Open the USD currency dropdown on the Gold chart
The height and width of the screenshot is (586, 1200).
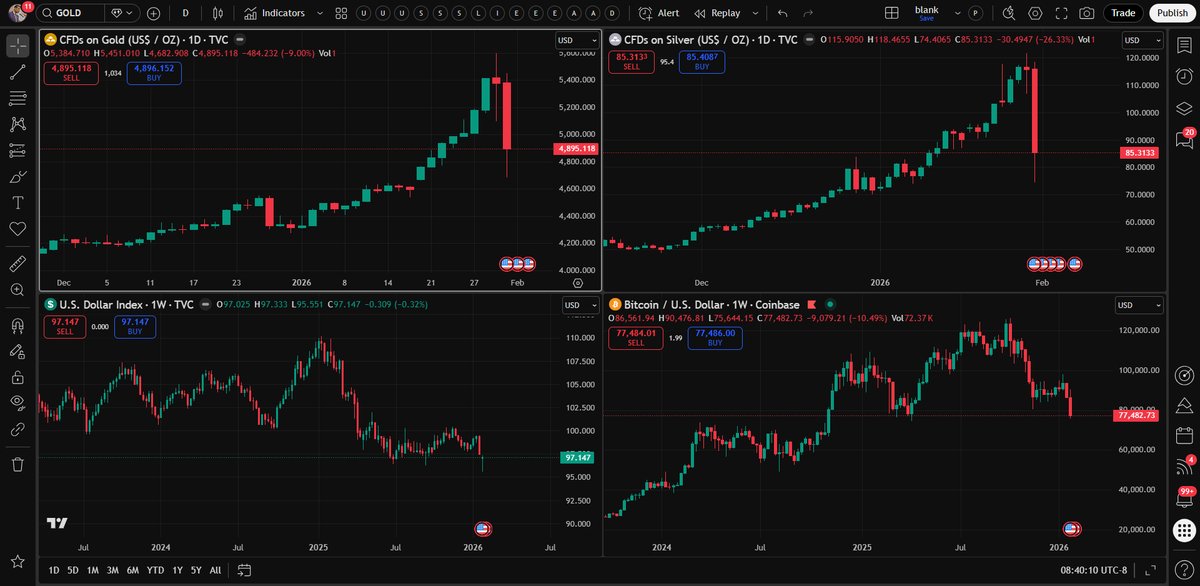point(575,40)
